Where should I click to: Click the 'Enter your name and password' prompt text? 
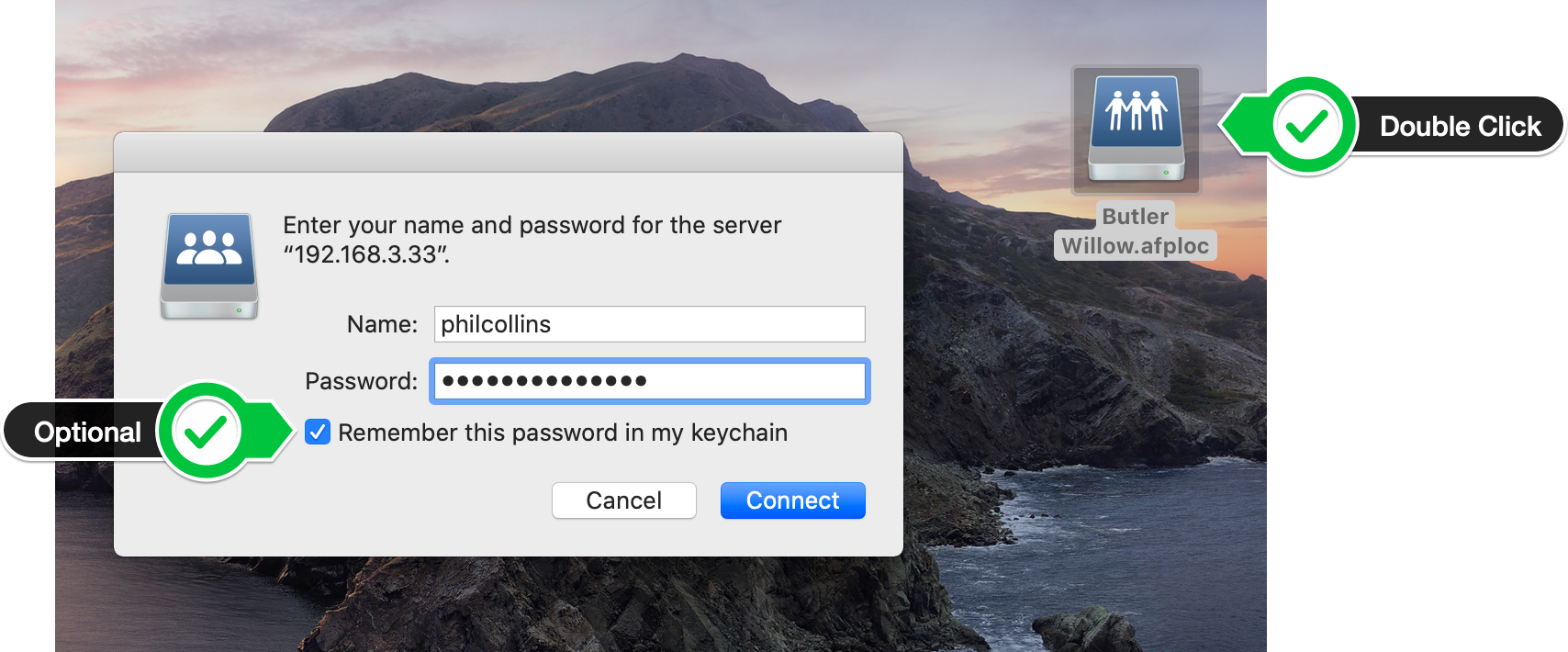[532, 239]
